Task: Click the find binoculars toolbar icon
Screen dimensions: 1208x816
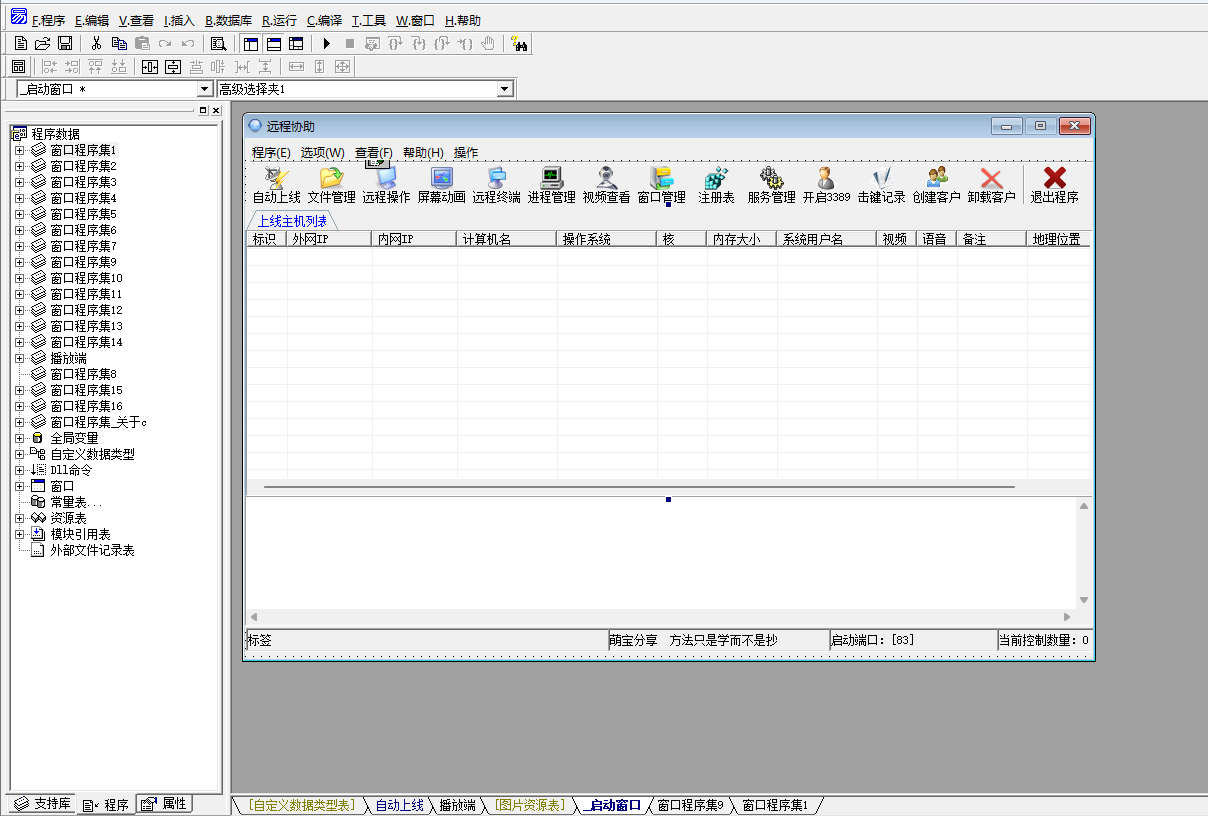Action: [x=519, y=43]
